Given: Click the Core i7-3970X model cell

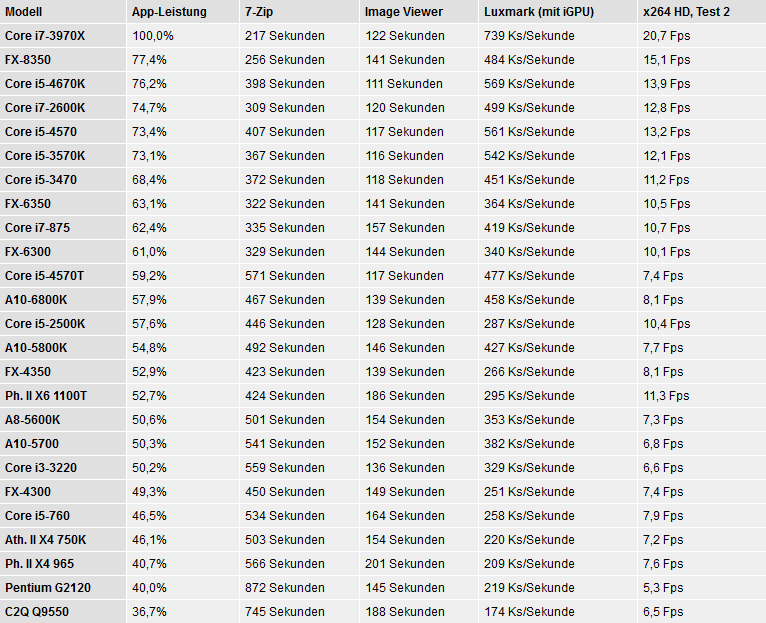Looking at the screenshot, I should coord(45,36).
